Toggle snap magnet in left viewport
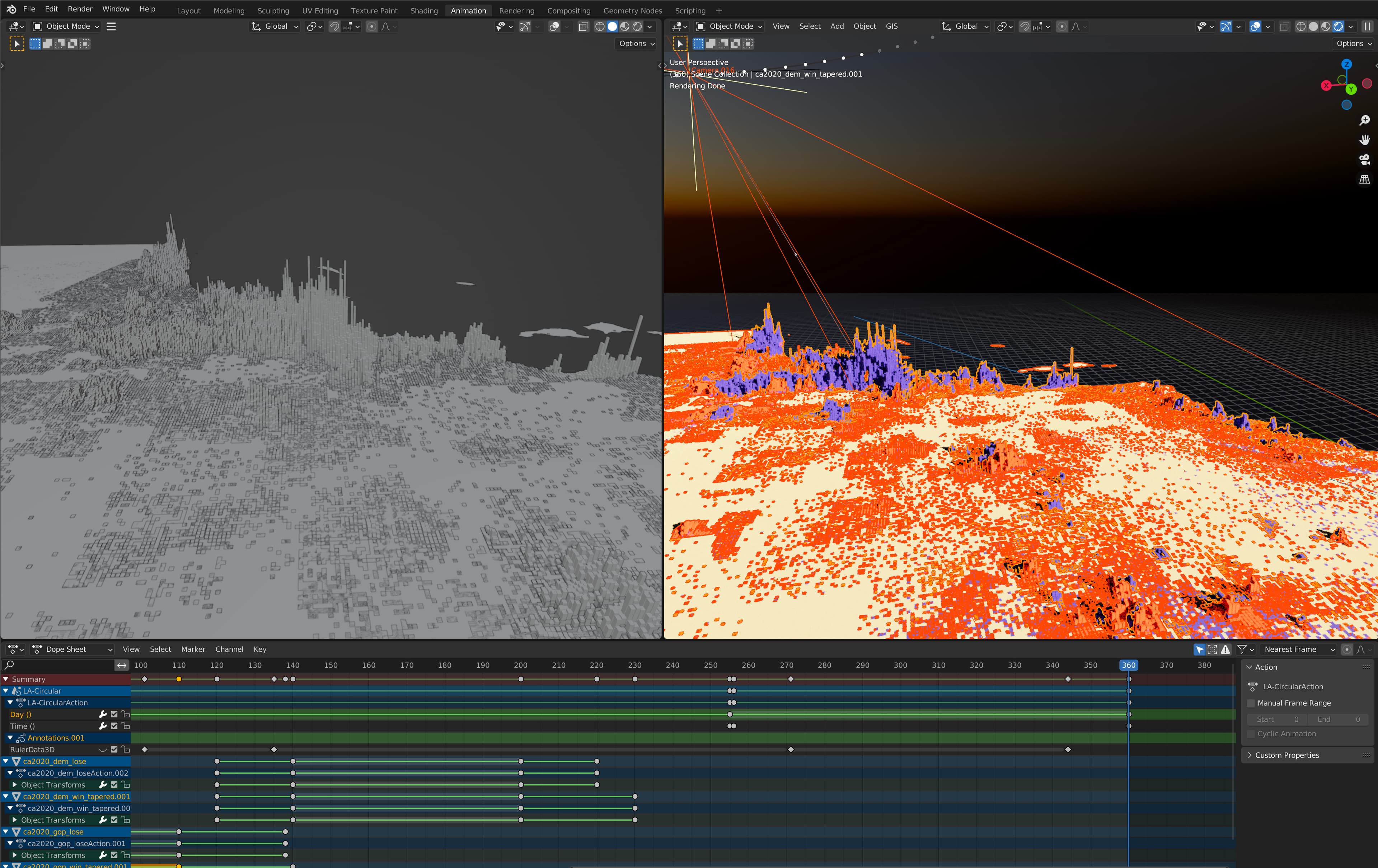This screenshot has height=868, width=1378. [335, 26]
